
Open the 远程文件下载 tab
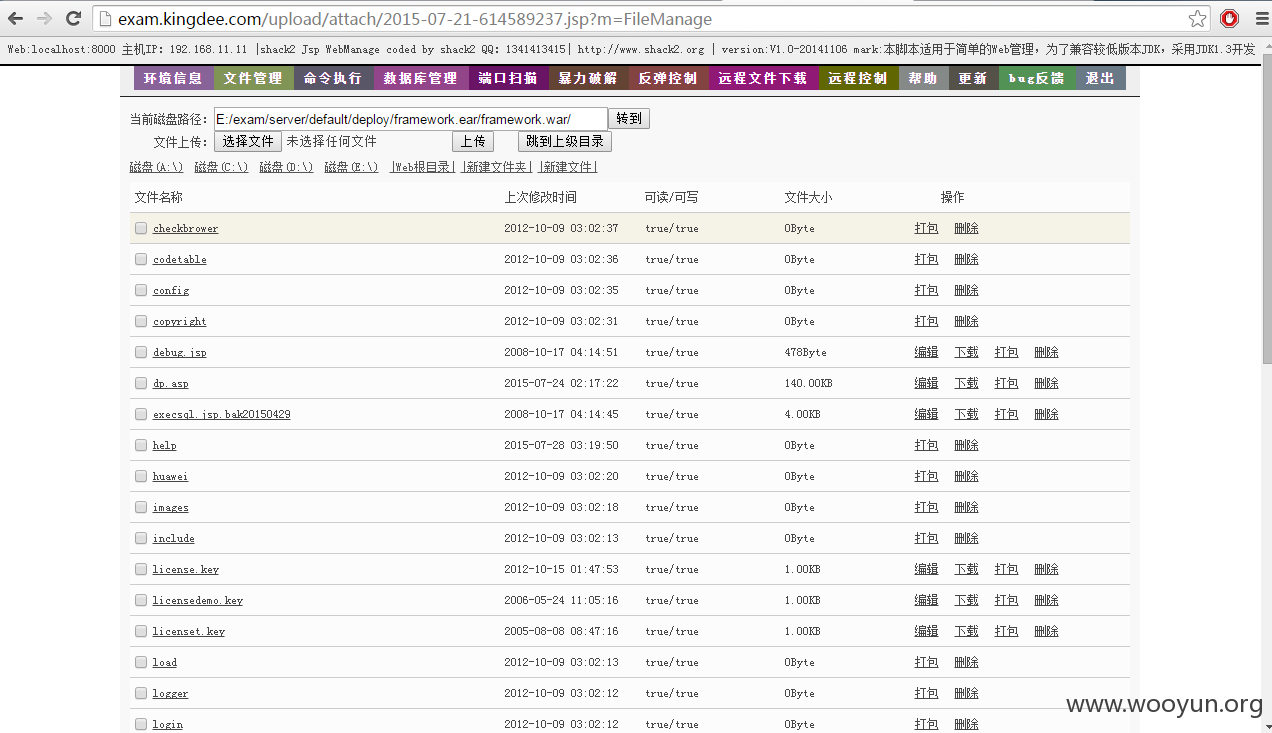point(763,78)
